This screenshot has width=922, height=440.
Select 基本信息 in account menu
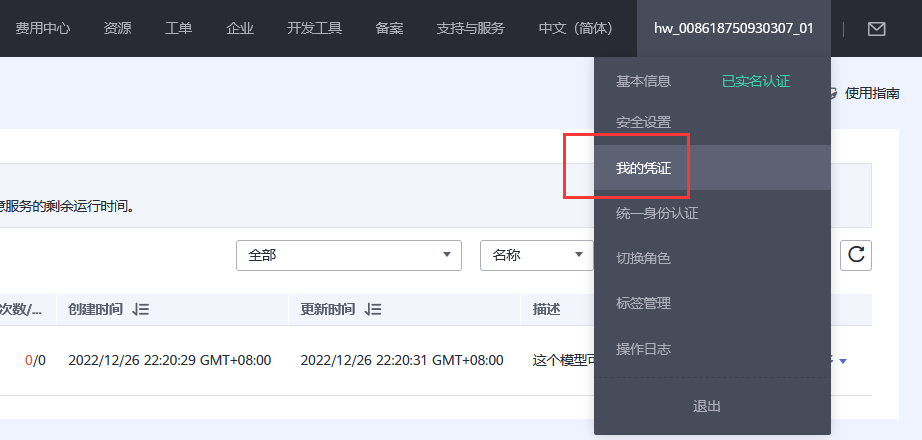pos(643,81)
